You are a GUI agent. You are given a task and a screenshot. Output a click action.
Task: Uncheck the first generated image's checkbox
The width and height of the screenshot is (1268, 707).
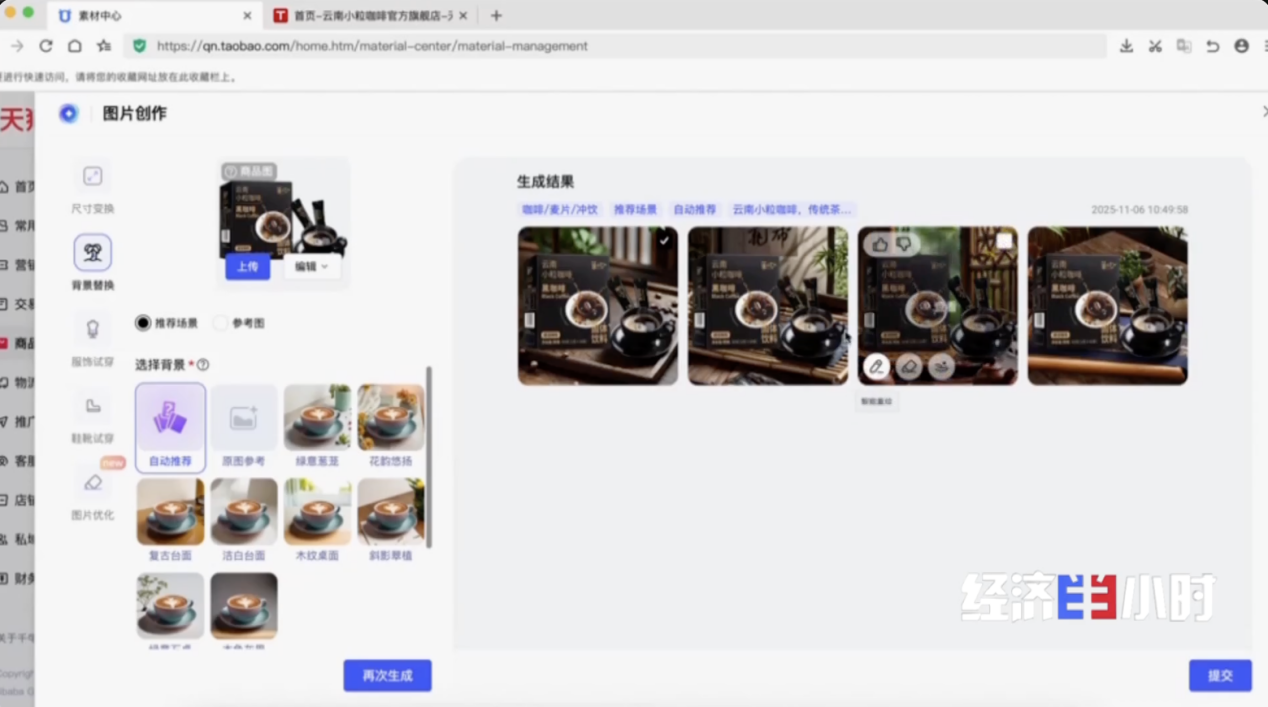click(664, 240)
